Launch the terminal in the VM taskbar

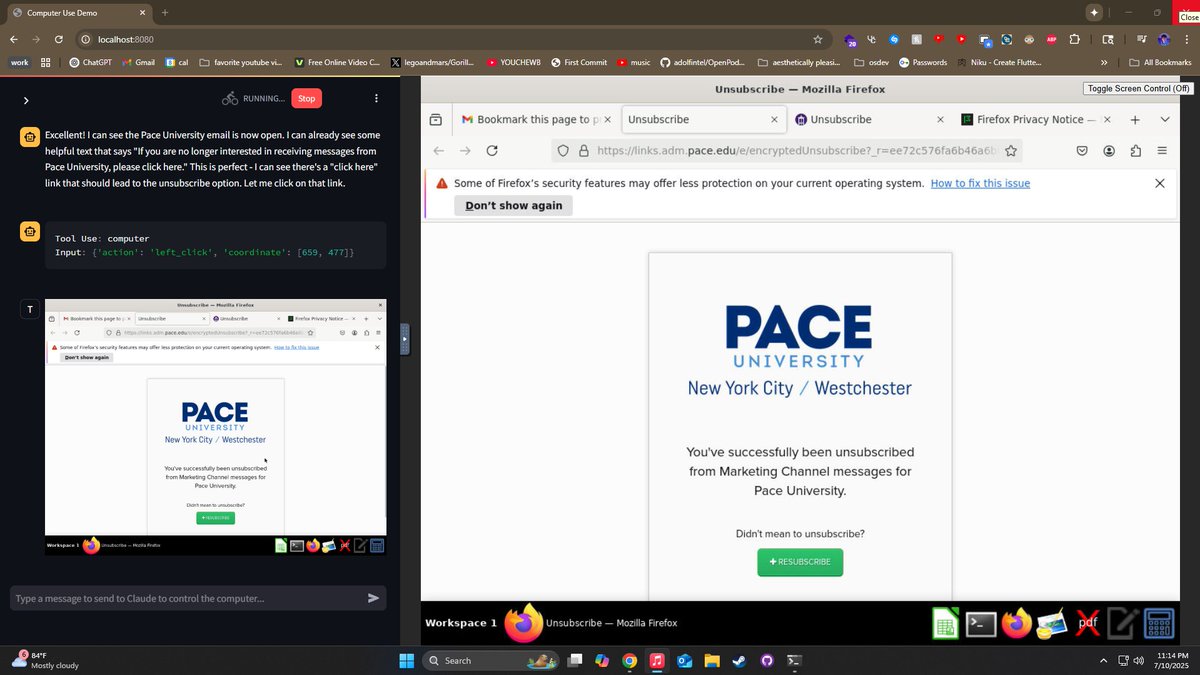(981, 624)
